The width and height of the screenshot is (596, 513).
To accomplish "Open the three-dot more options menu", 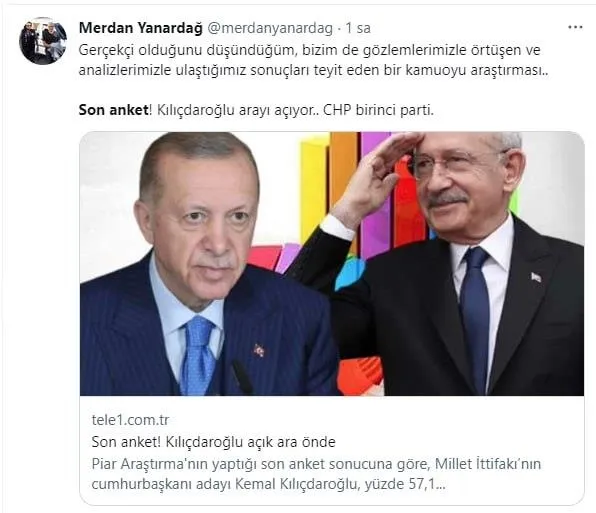I will pos(575,27).
